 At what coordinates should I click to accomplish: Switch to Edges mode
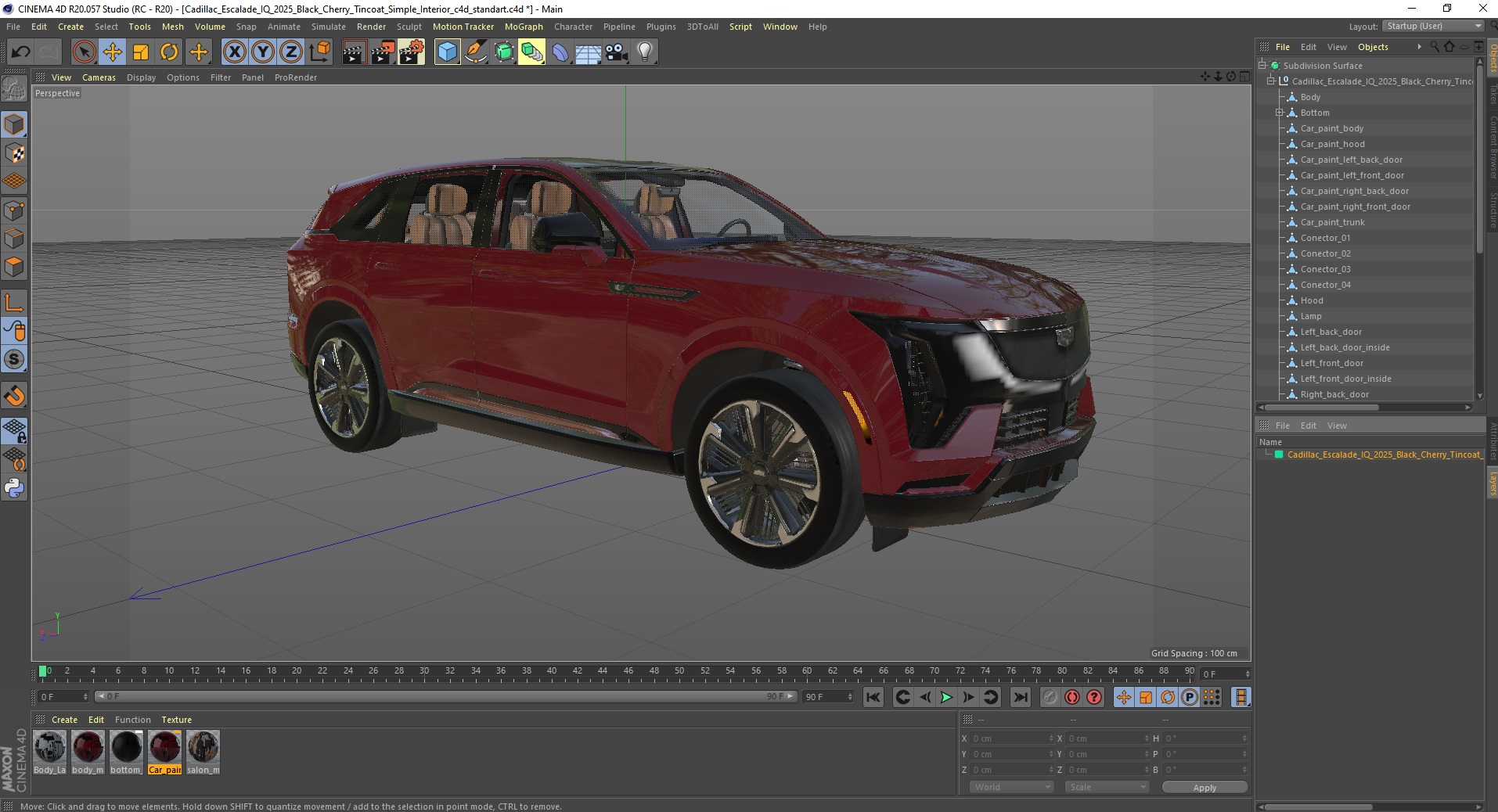tap(14, 238)
